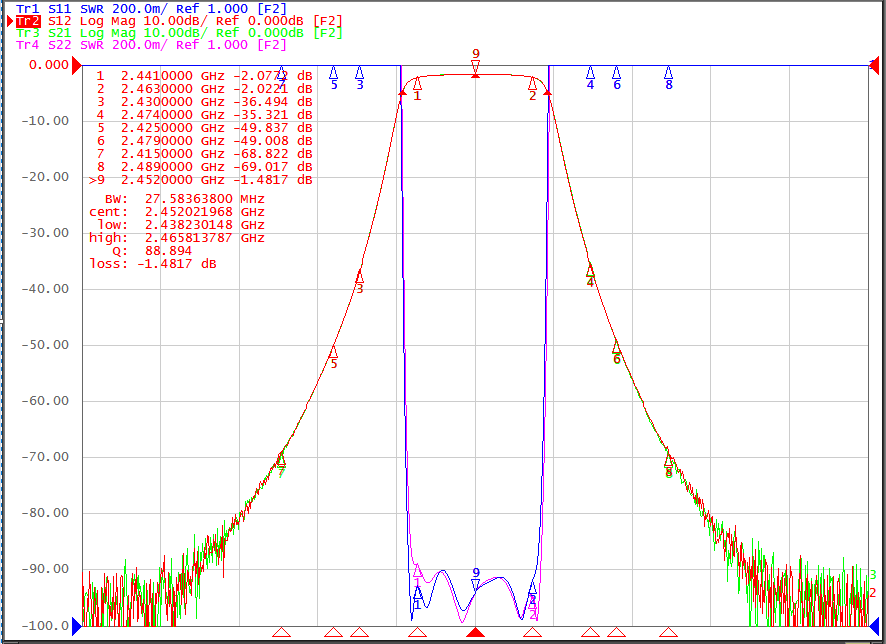Click blue corner arrow at bottom-right of graph
This screenshot has height=644, width=886.
875,626
